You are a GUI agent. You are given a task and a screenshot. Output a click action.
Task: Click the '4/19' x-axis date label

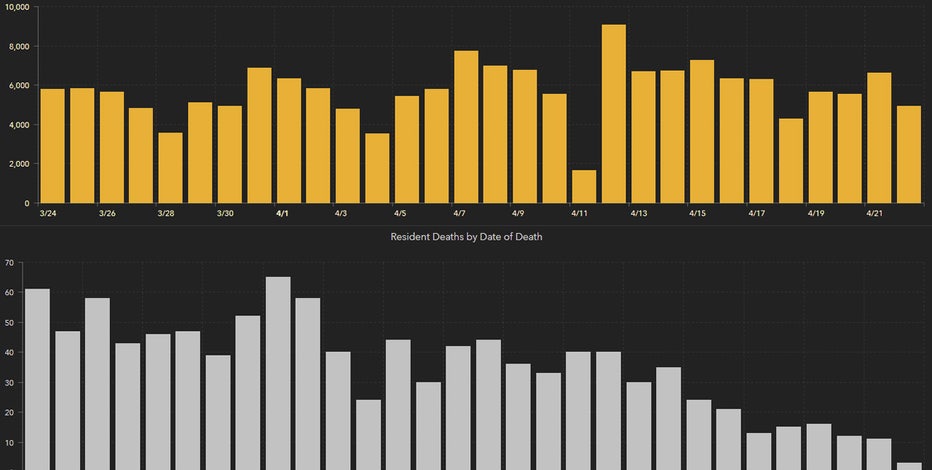(816, 213)
